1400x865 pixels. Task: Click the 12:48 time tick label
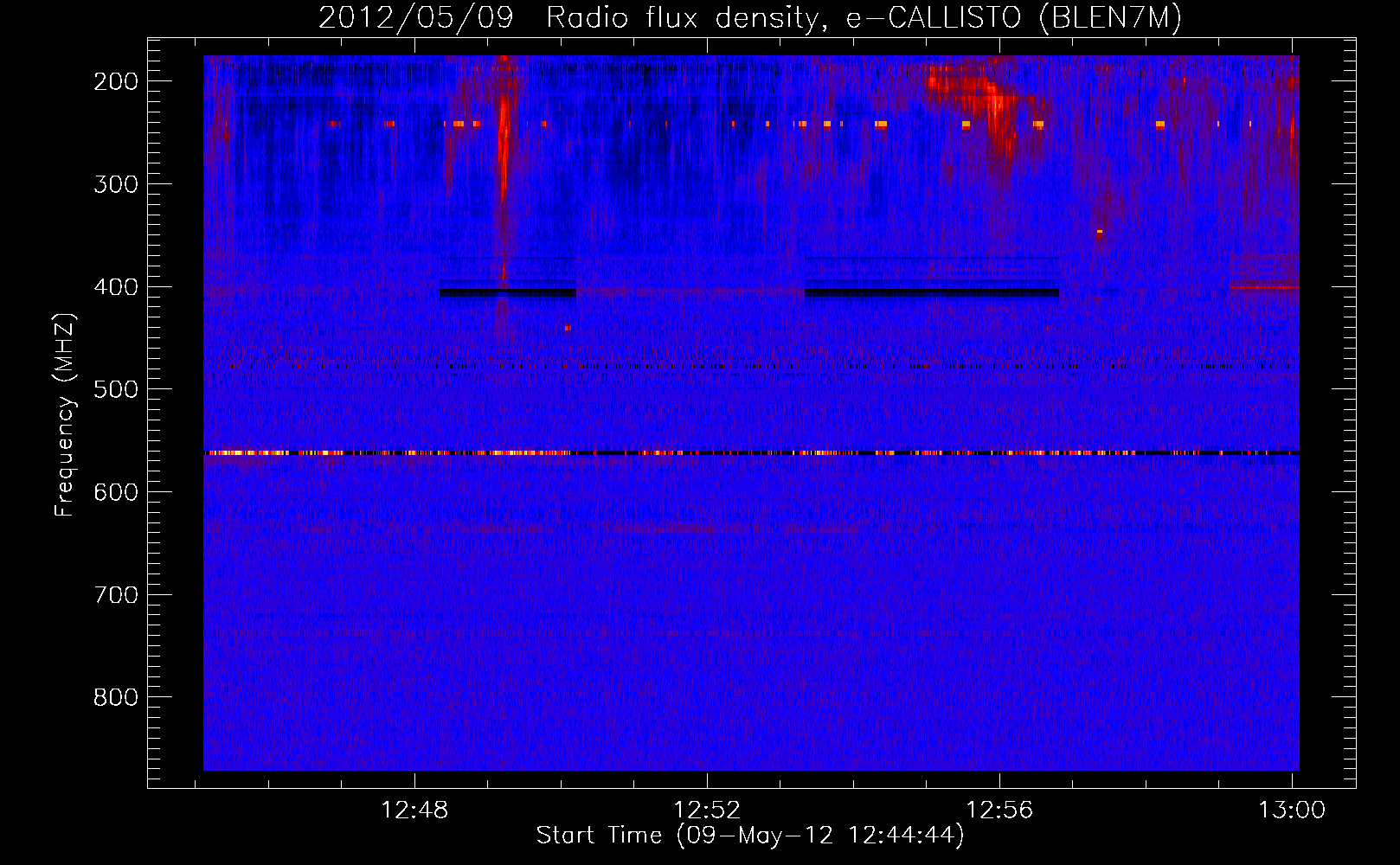click(414, 811)
